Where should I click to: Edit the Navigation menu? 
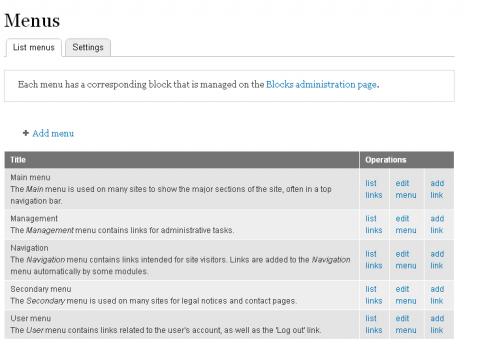406,260
